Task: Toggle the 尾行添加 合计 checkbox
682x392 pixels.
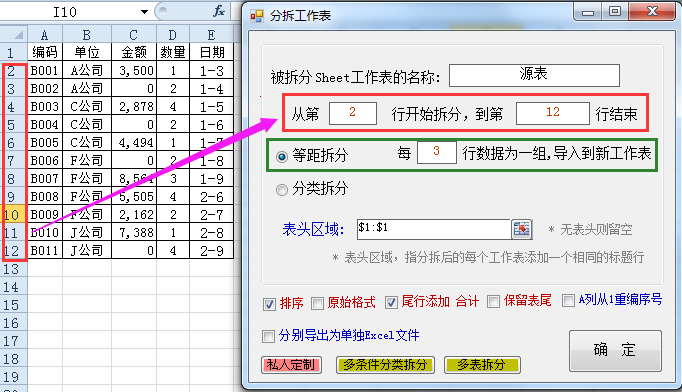Action: pyautogui.click(x=391, y=302)
